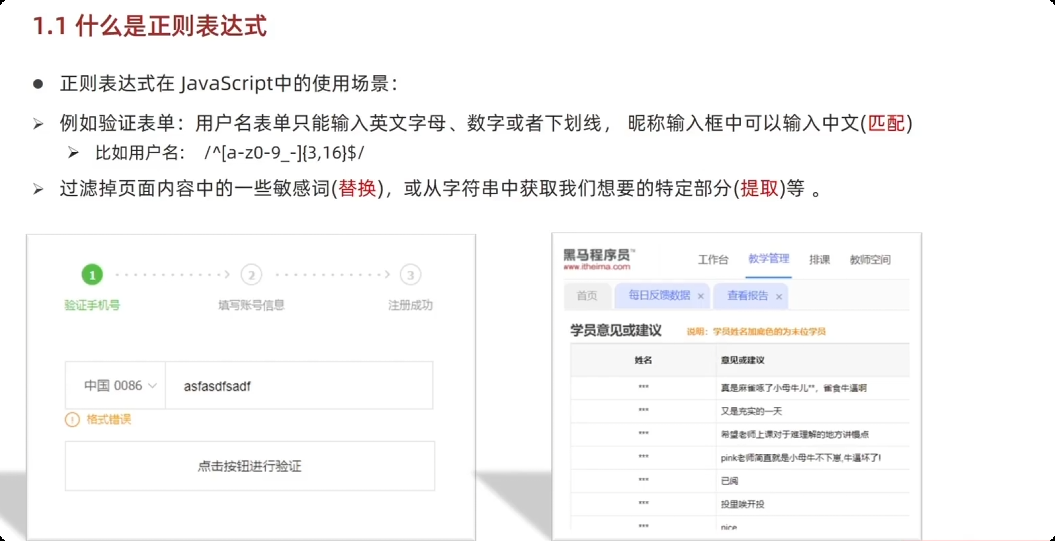Click the 验证手机号 step label
Viewport: 1055px width, 541px height.
tap(92, 305)
